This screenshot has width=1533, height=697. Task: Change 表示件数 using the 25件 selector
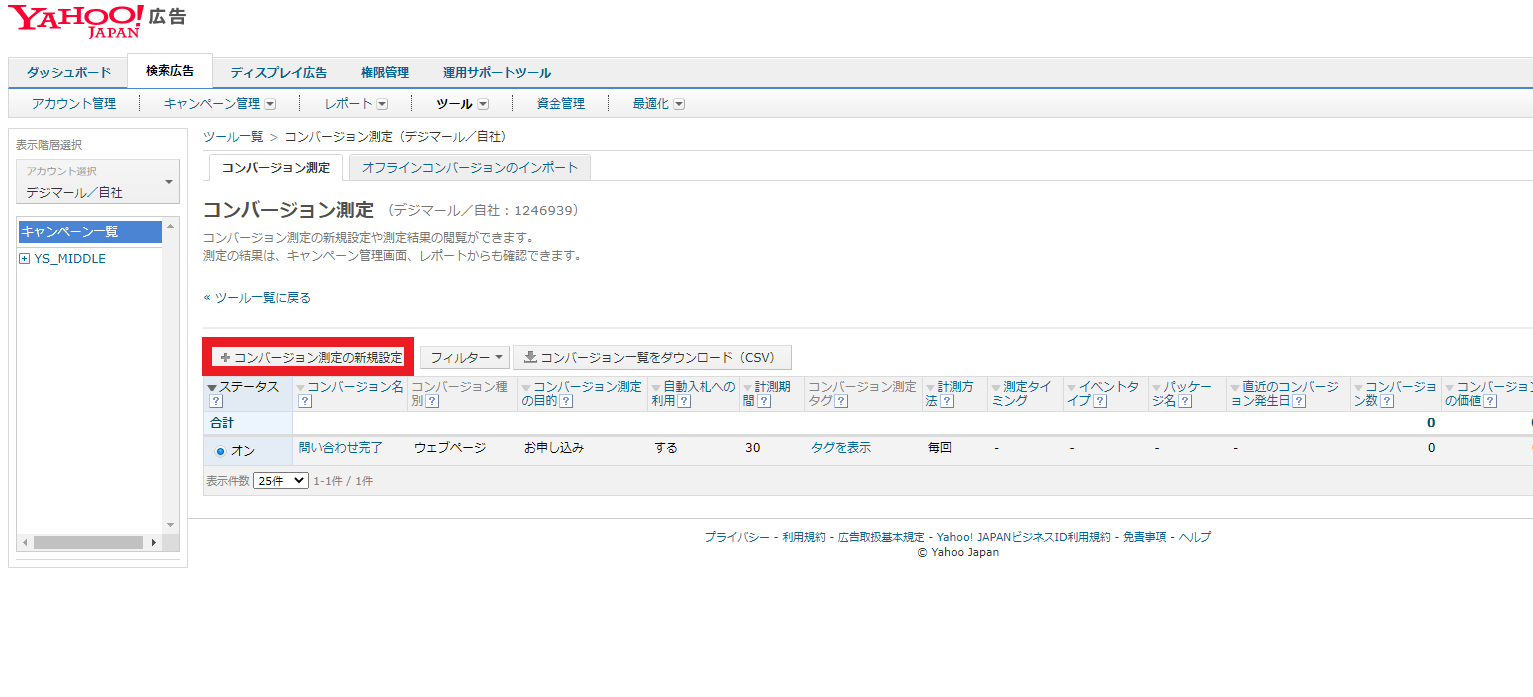coord(280,481)
